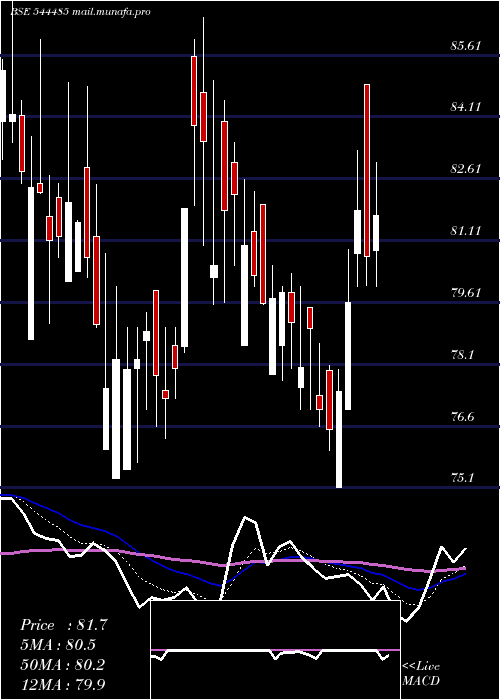The image size is (500, 700).
Task: Click the 5MA : 80.5 readout
Action: (58, 645)
